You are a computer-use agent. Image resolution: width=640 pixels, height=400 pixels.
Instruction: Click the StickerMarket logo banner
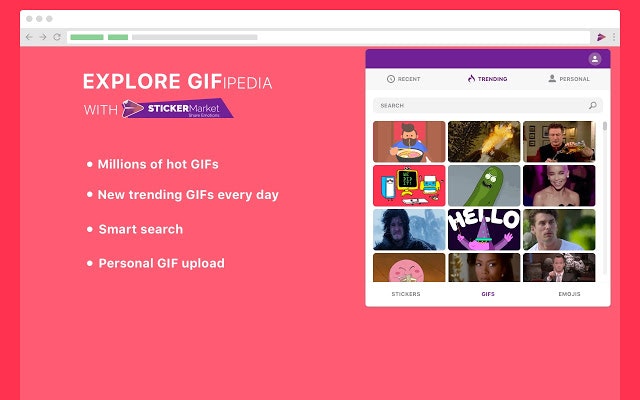click(178, 109)
